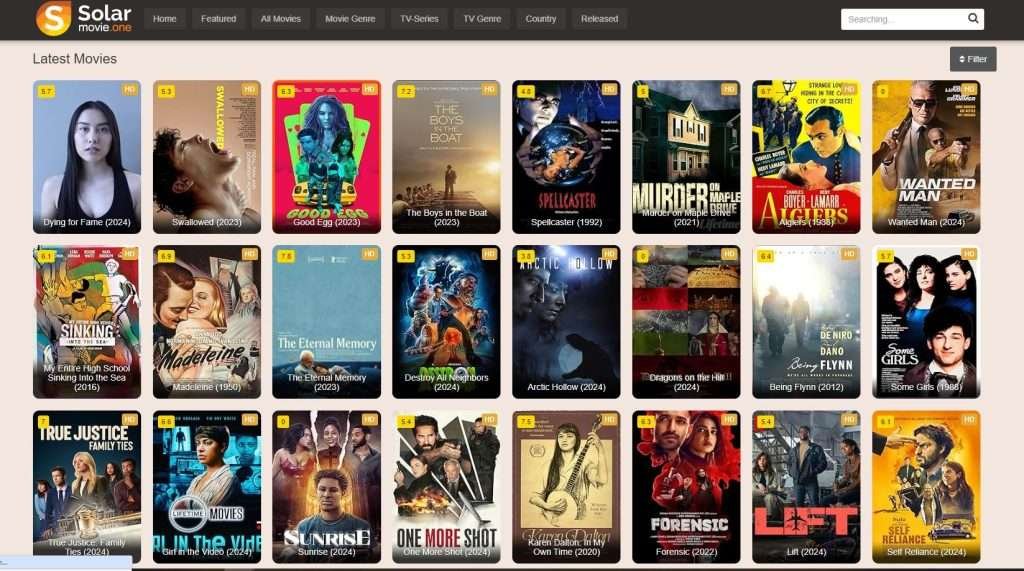Click rating badge on The Eternal Memory
This screenshot has height=571, width=1024.
(286, 256)
